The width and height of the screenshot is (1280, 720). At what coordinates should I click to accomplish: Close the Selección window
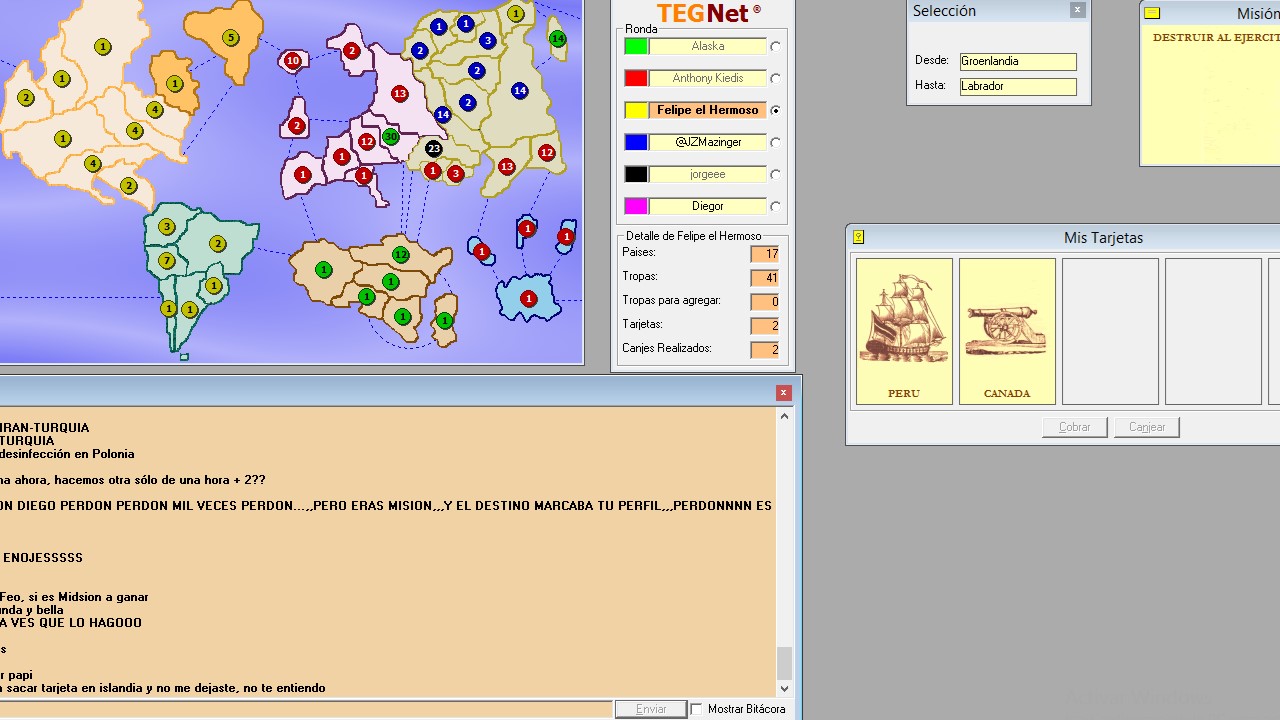point(1077,10)
